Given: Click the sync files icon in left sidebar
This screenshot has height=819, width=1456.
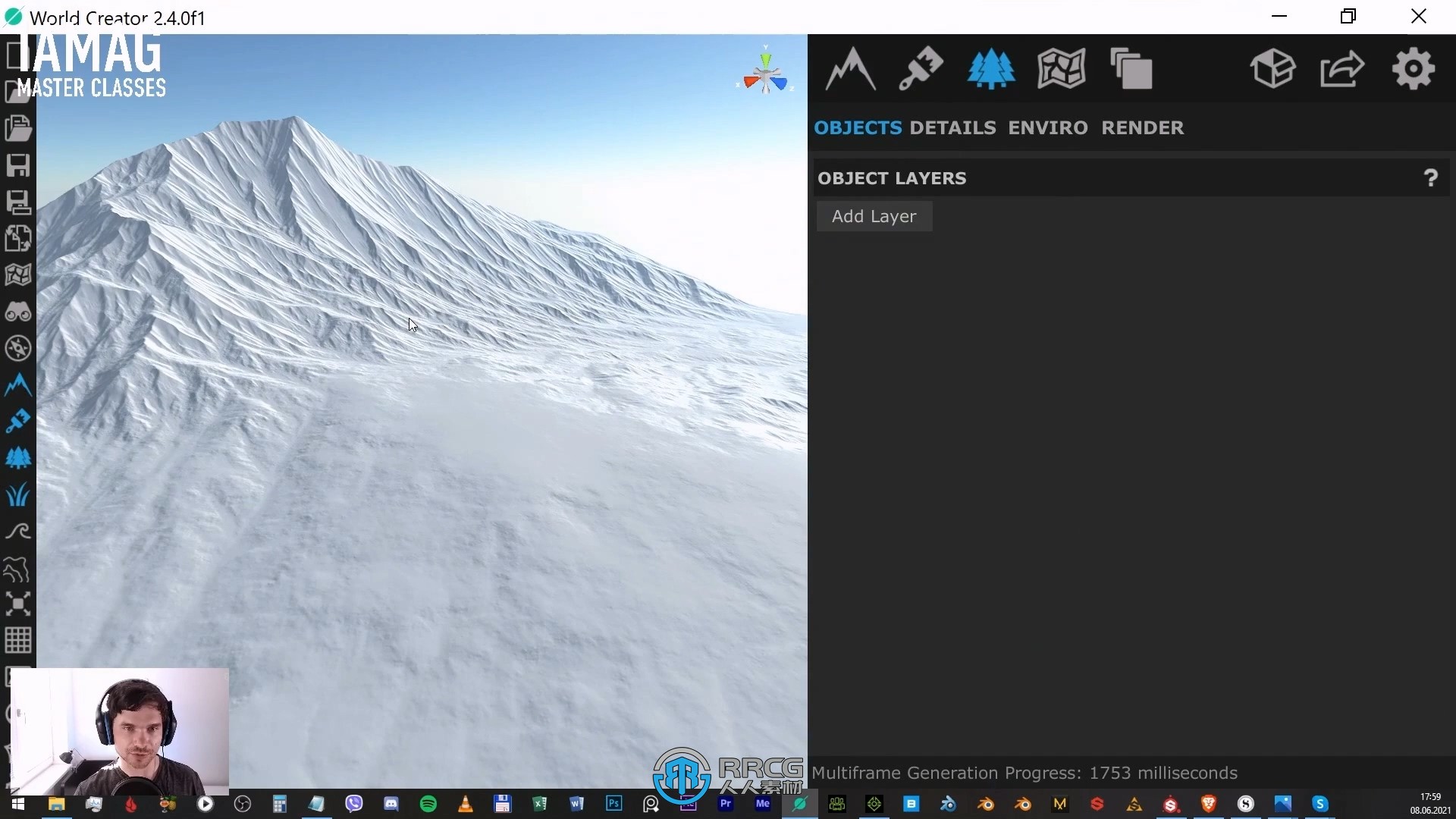Looking at the screenshot, I should tap(18, 238).
